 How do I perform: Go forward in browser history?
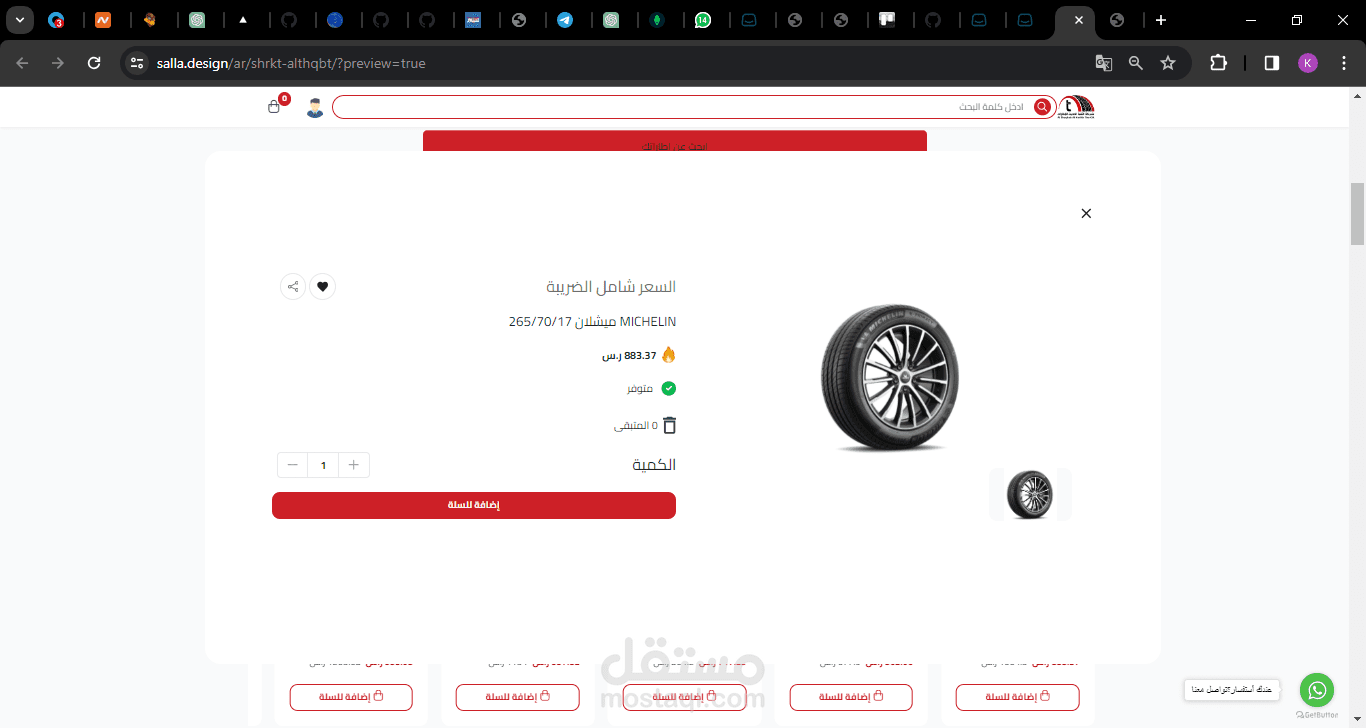(58, 63)
